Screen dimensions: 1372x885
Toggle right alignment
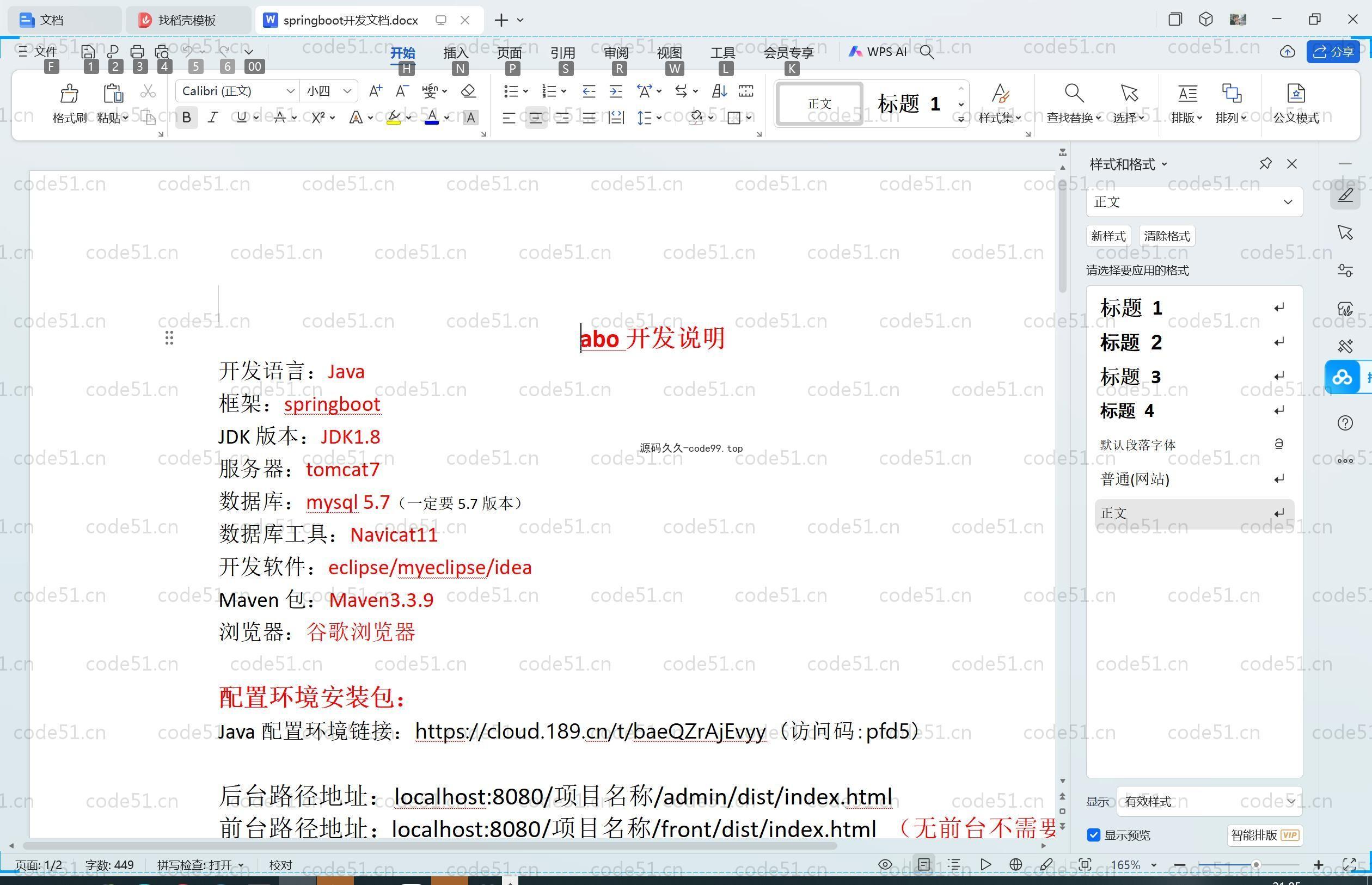562,118
